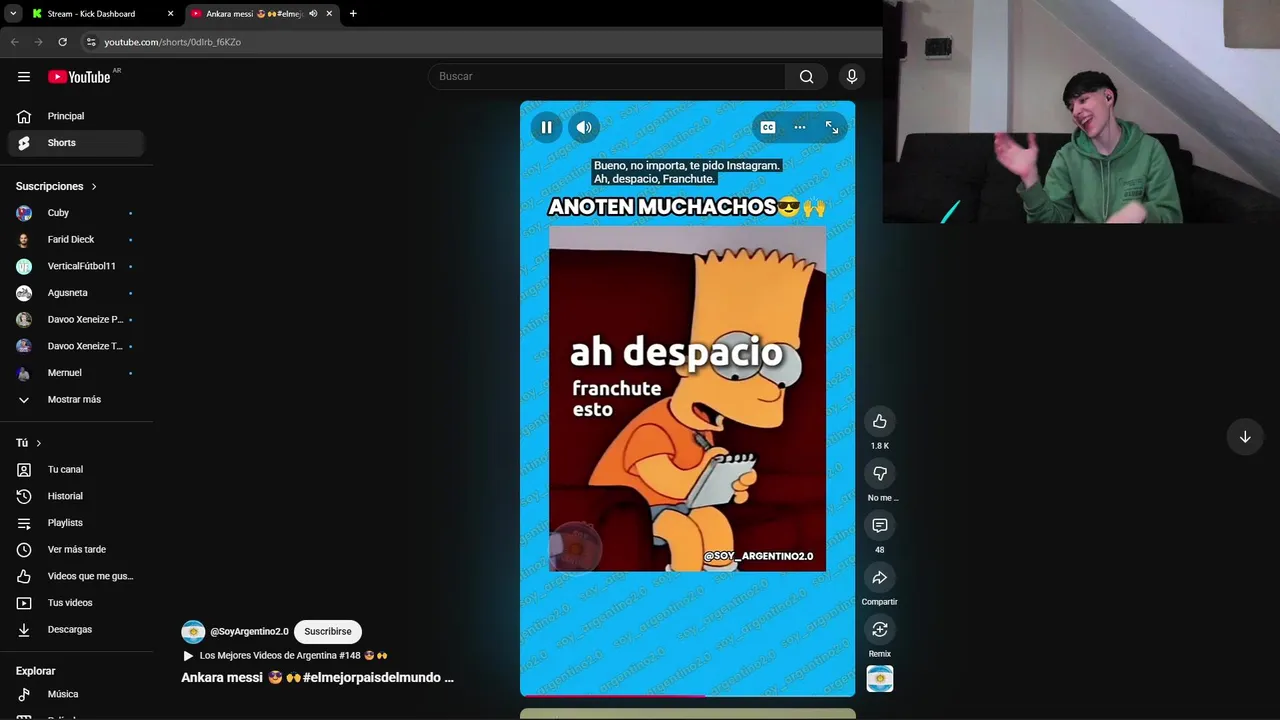The image size is (1280, 720).
Task: Open the sound source thumbnail under Remix
Action: pyautogui.click(x=880, y=679)
